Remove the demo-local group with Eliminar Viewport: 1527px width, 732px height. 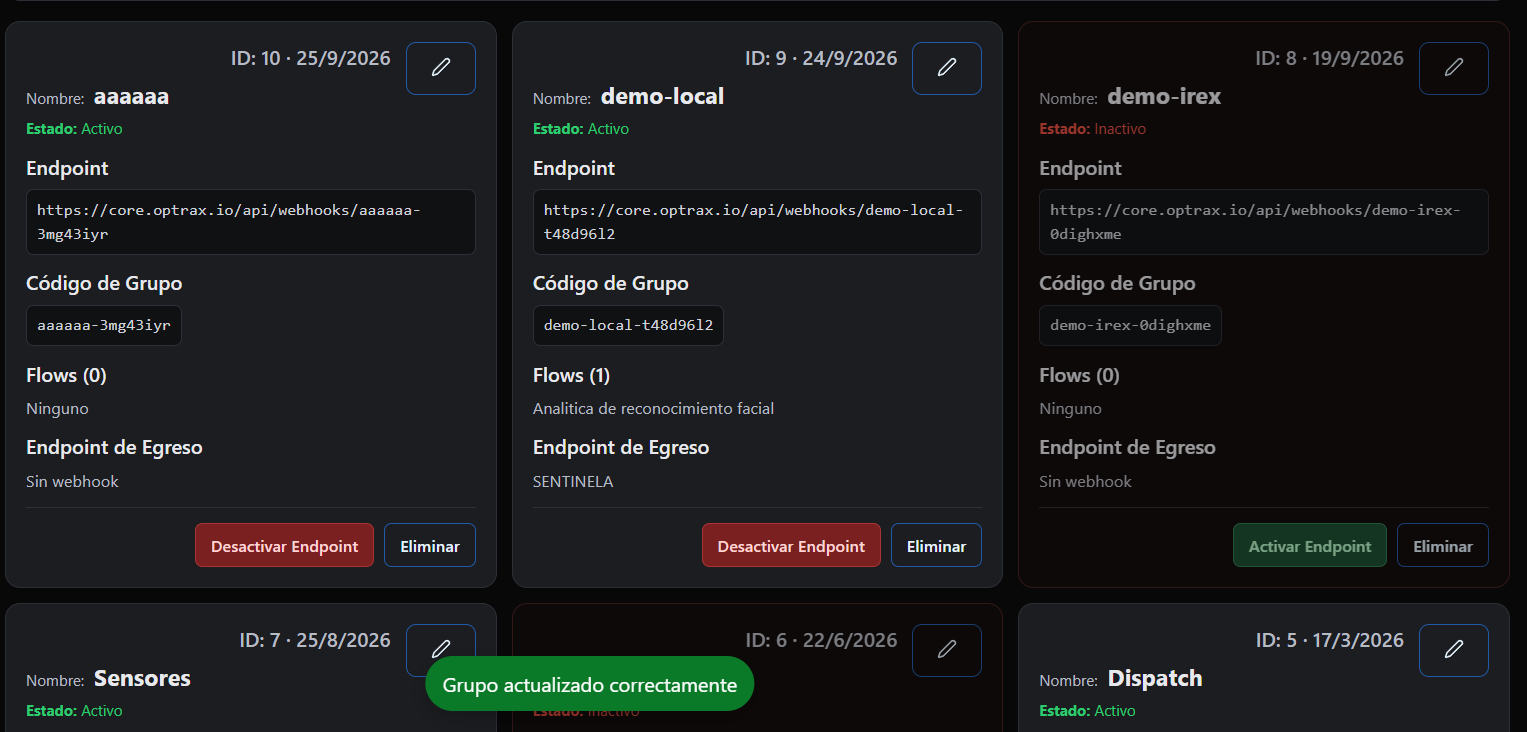936,545
